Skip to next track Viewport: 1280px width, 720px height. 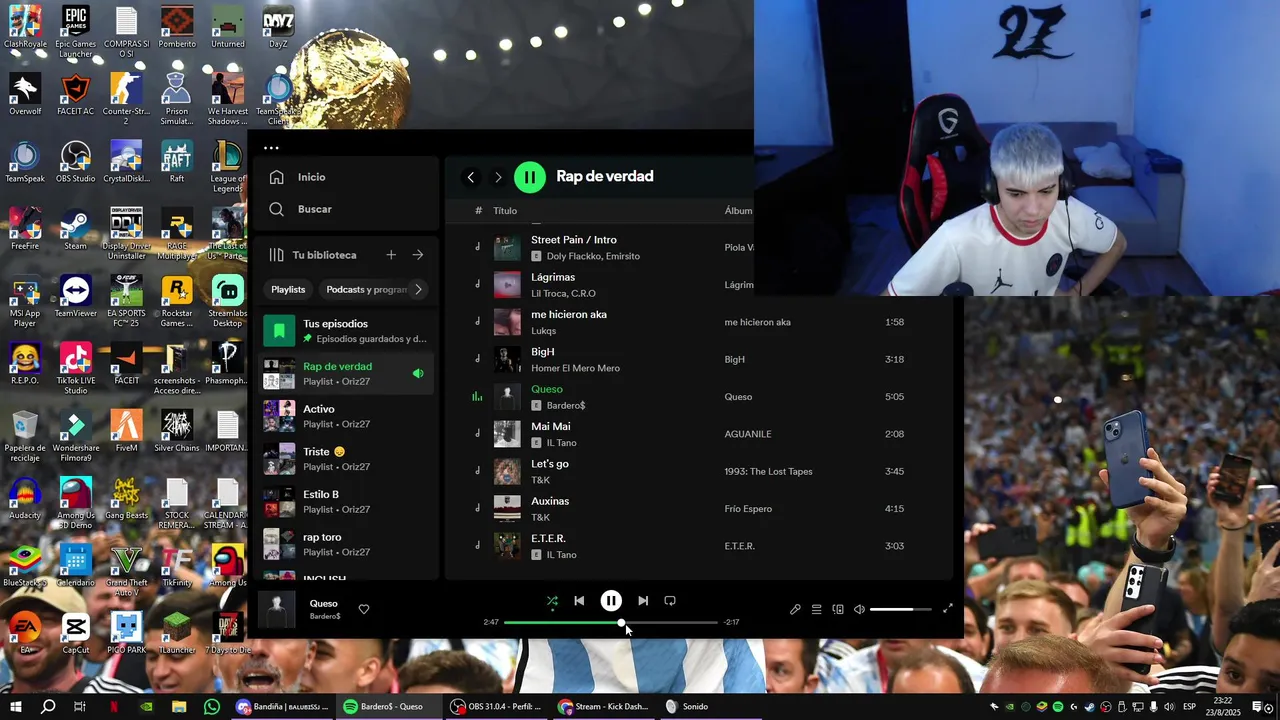click(643, 601)
